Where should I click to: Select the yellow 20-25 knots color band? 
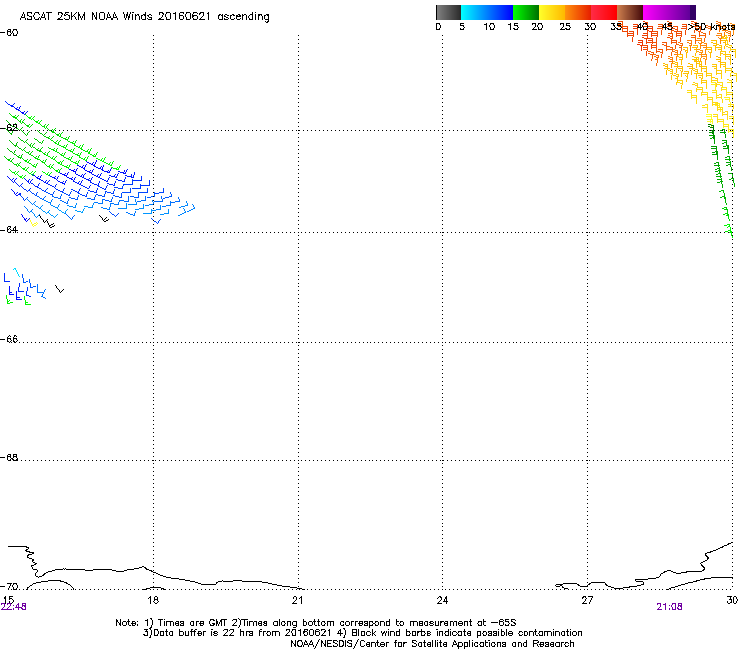552,12
